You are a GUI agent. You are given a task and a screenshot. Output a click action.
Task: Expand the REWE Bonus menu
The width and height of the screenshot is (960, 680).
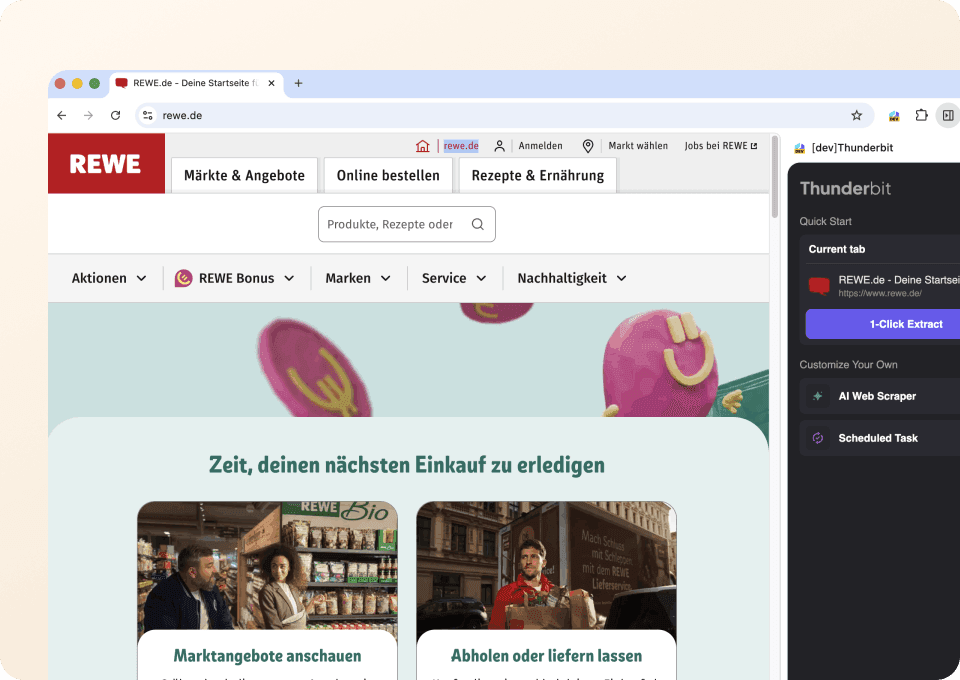tap(236, 278)
